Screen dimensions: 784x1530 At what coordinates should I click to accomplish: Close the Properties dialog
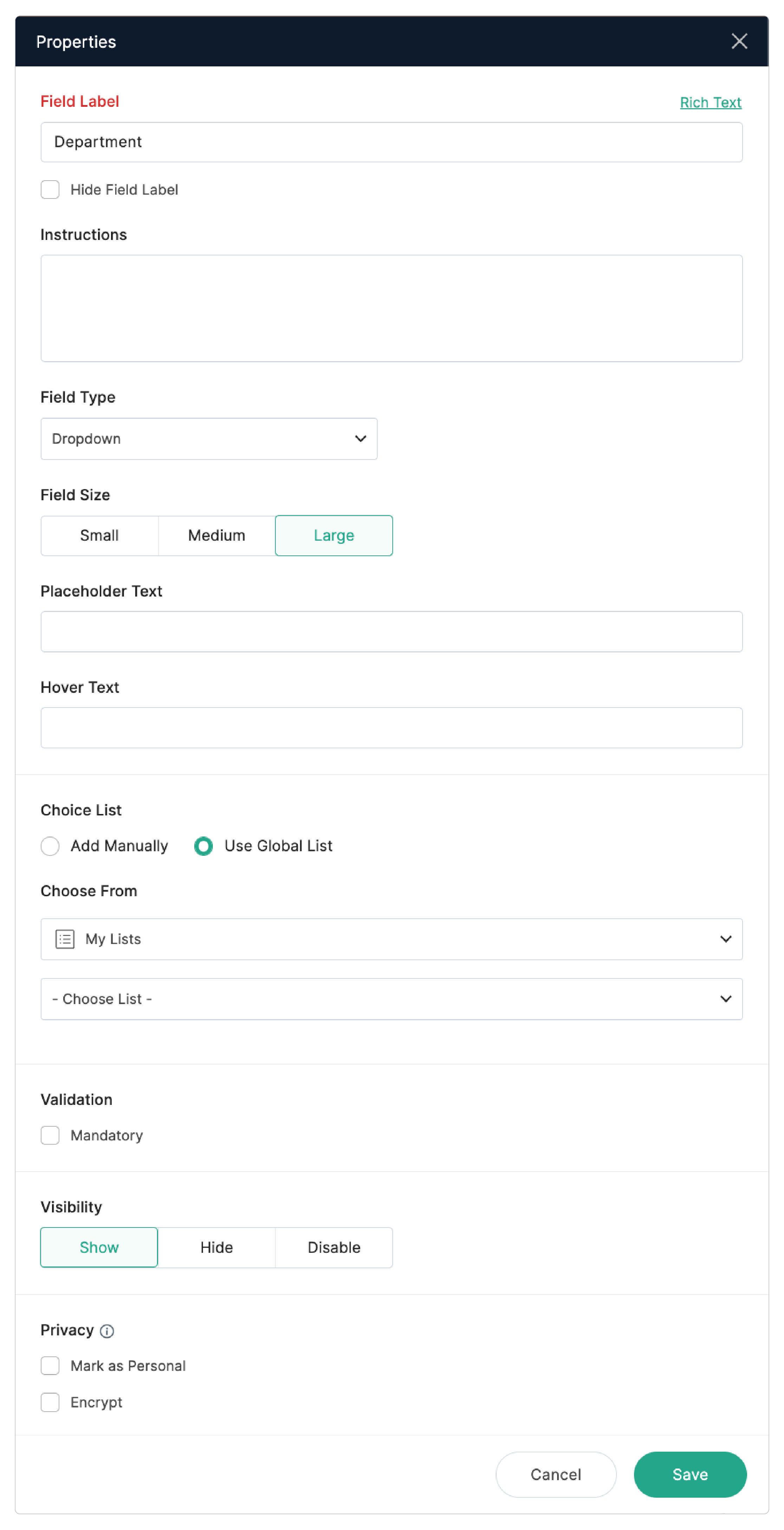pos(739,41)
